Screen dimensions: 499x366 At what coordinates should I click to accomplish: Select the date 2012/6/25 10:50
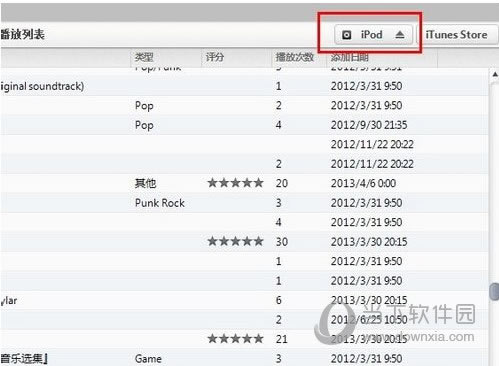[x=369, y=320]
